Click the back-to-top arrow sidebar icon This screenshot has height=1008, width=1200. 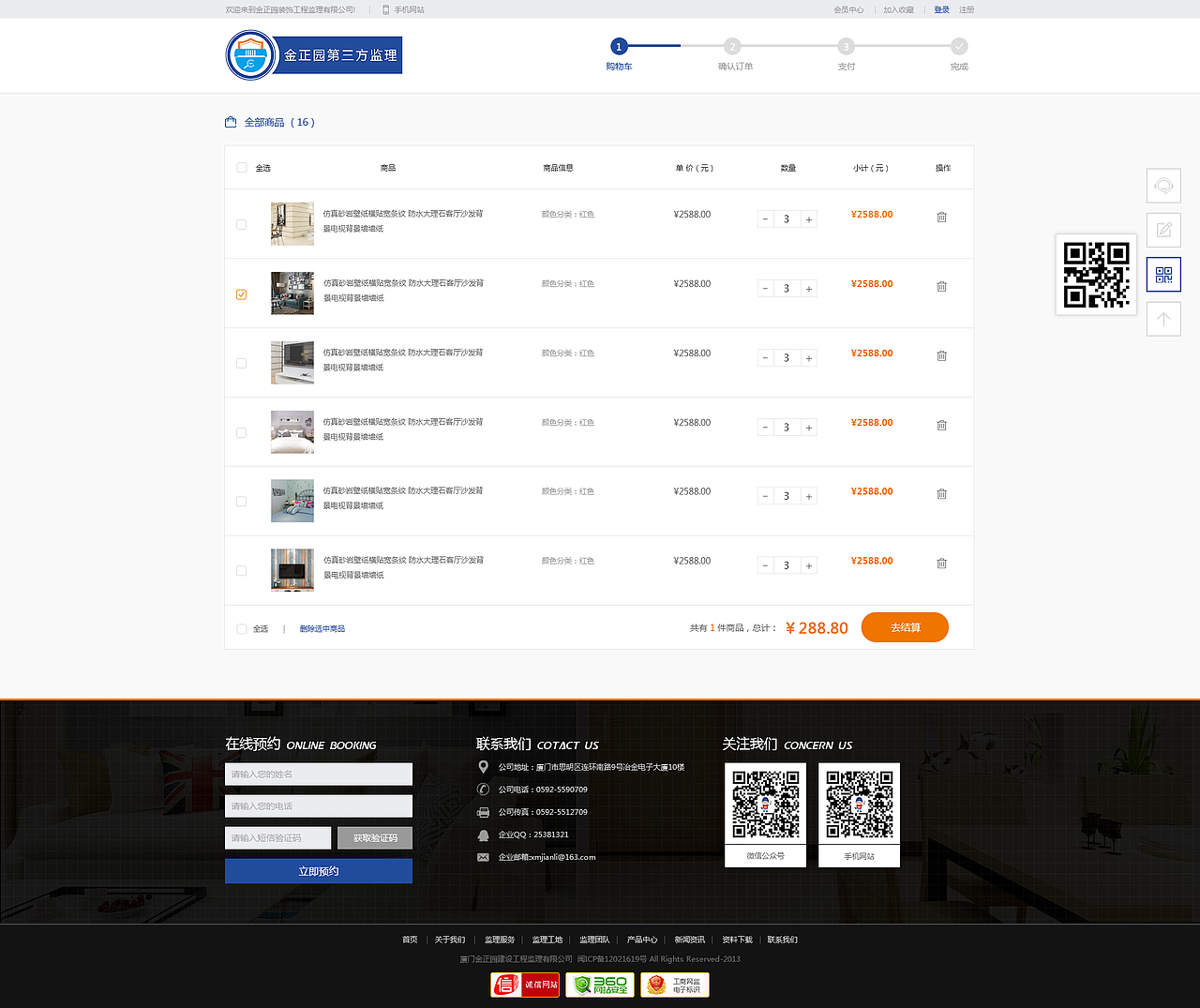click(x=1163, y=319)
